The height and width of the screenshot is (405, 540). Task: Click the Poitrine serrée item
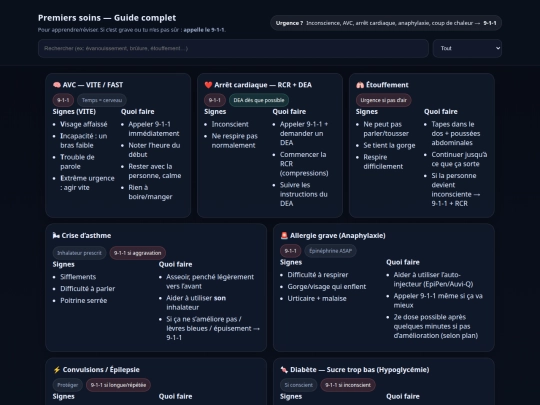coord(83,301)
